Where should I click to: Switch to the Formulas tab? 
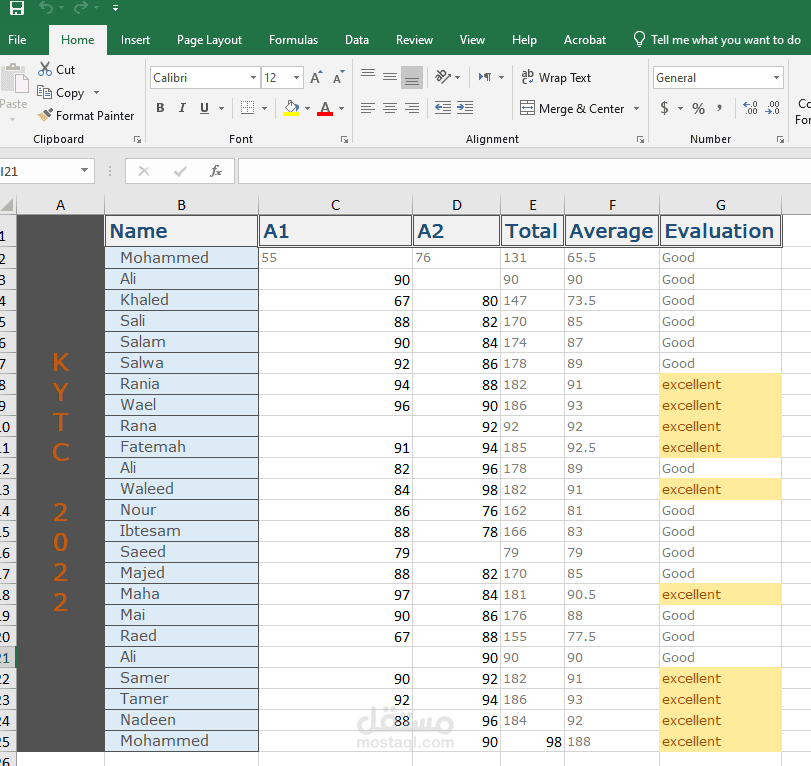293,40
